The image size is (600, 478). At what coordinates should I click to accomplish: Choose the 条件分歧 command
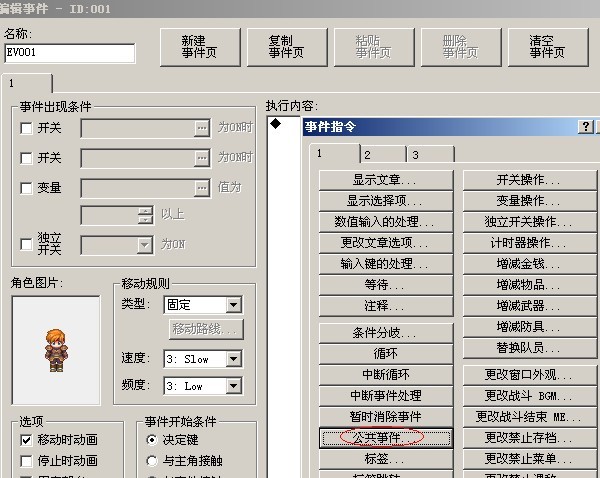pos(386,333)
